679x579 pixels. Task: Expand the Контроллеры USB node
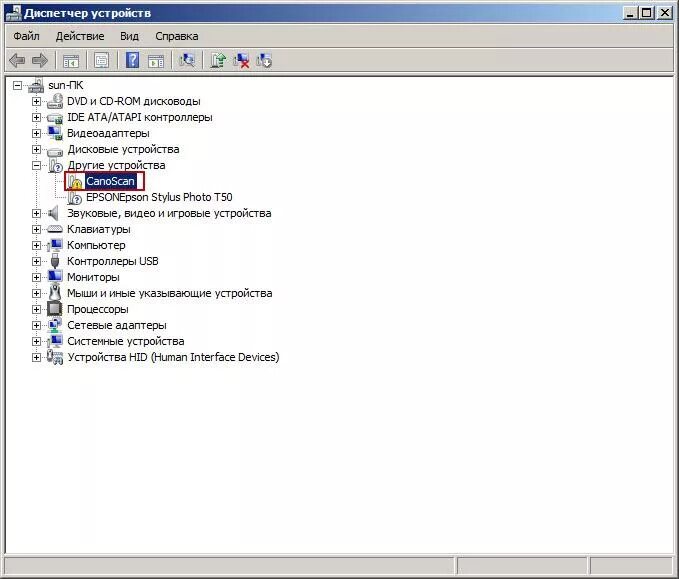(x=36, y=262)
